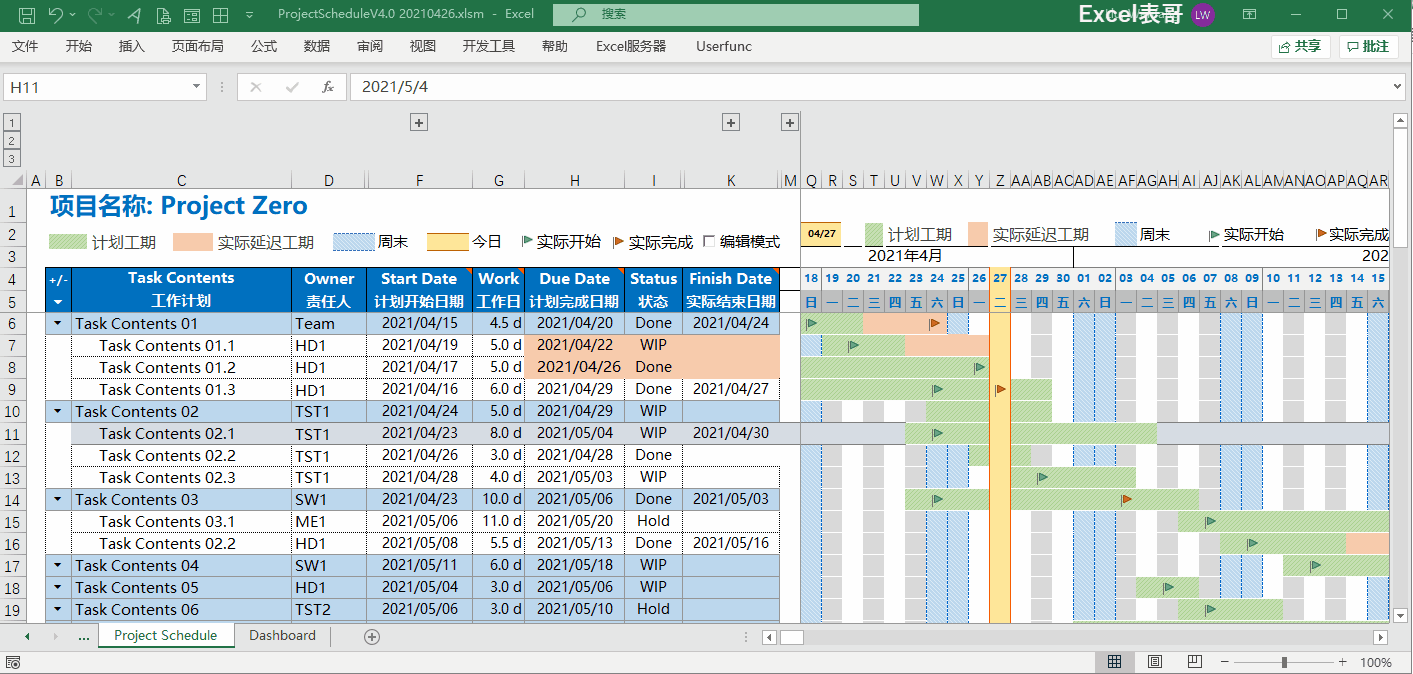Add a new sheet with the plus icon
The height and width of the screenshot is (674, 1413).
(372, 636)
